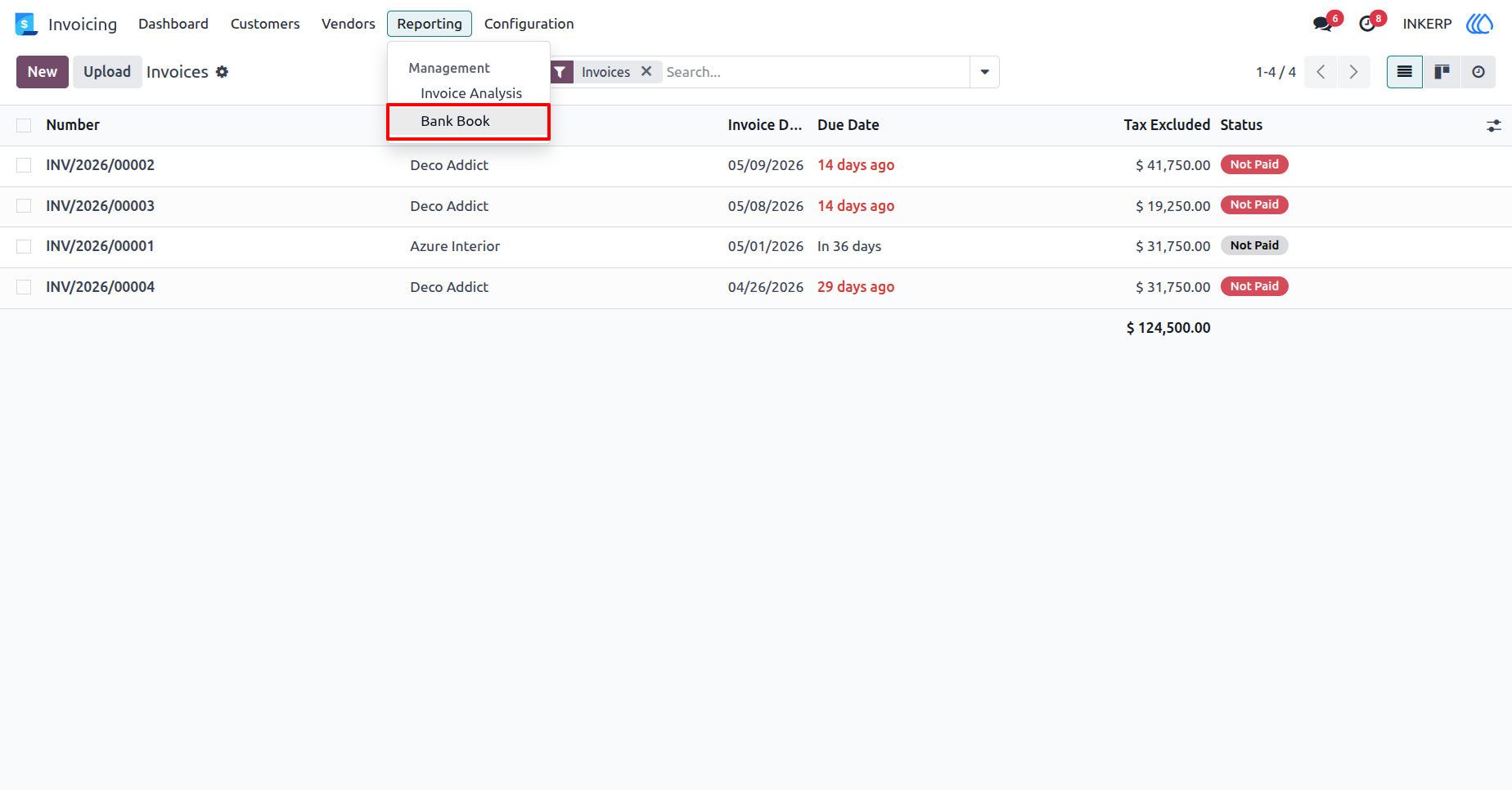Select checkbox for INV/2026/00001
This screenshot has width=1512, height=790.
click(x=24, y=246)
